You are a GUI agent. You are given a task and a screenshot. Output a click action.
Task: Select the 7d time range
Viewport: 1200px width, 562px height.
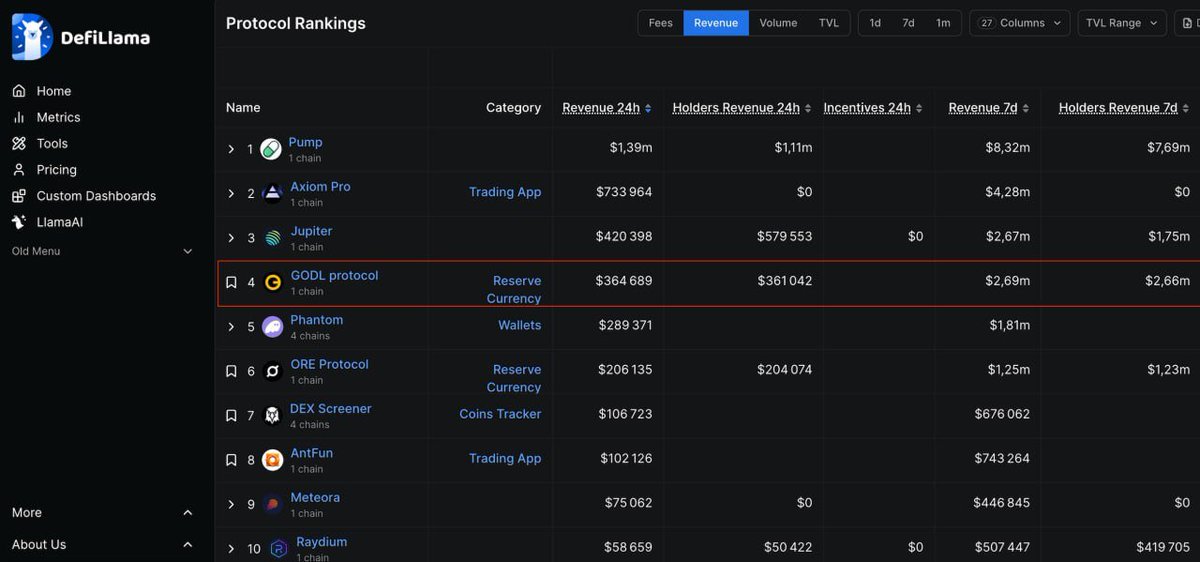pos(908,23)
